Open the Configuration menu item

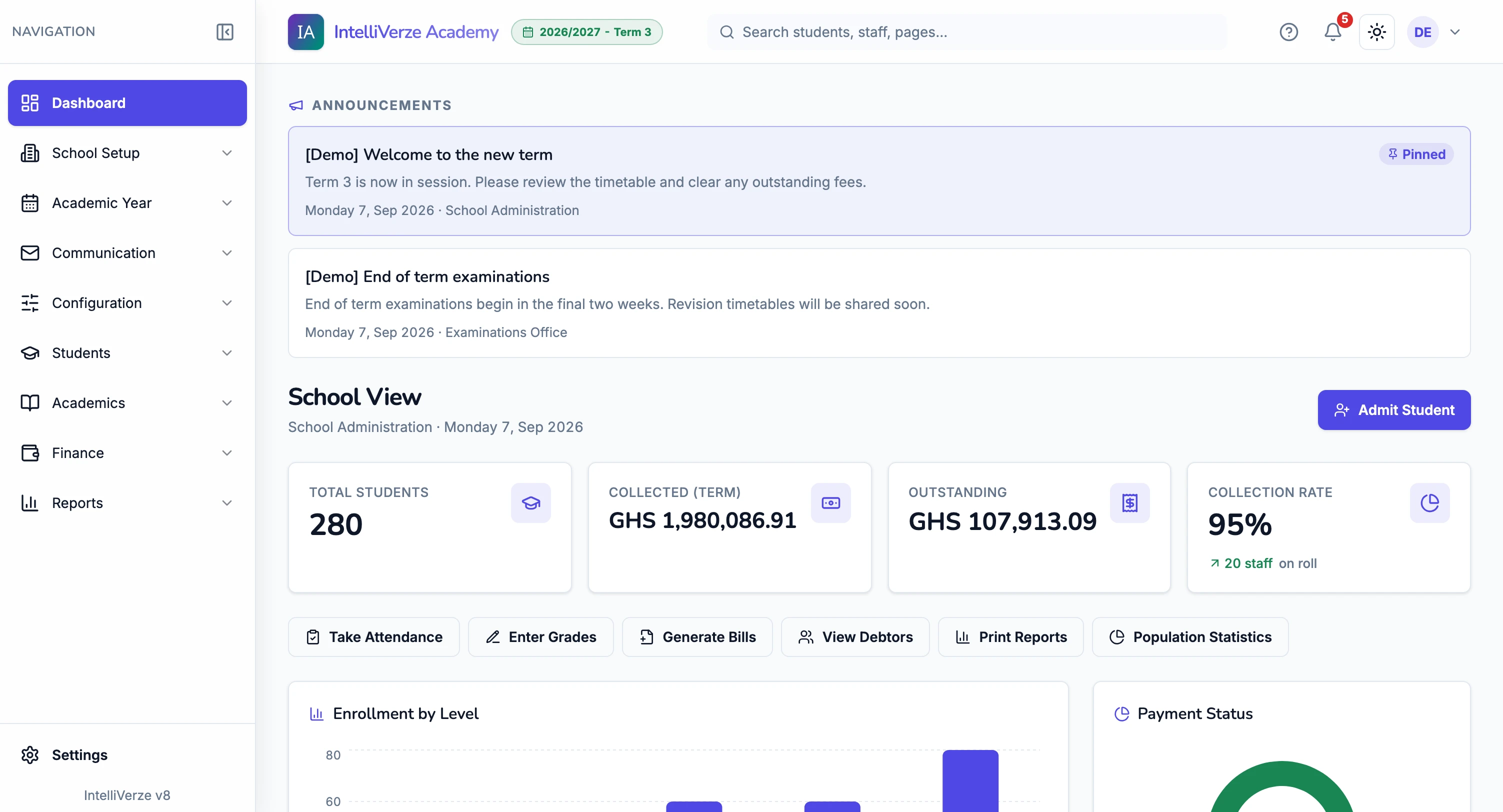[127, 303]
